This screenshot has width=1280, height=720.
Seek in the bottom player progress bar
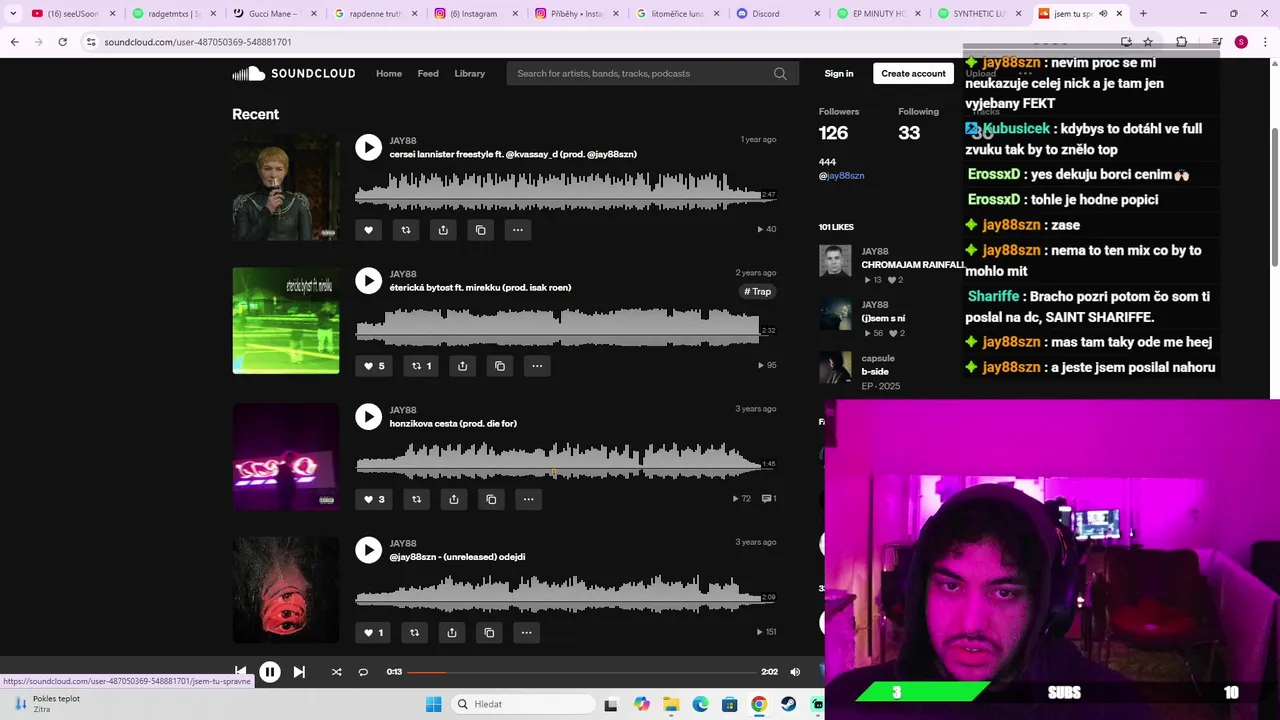click(x=581, y=672)
